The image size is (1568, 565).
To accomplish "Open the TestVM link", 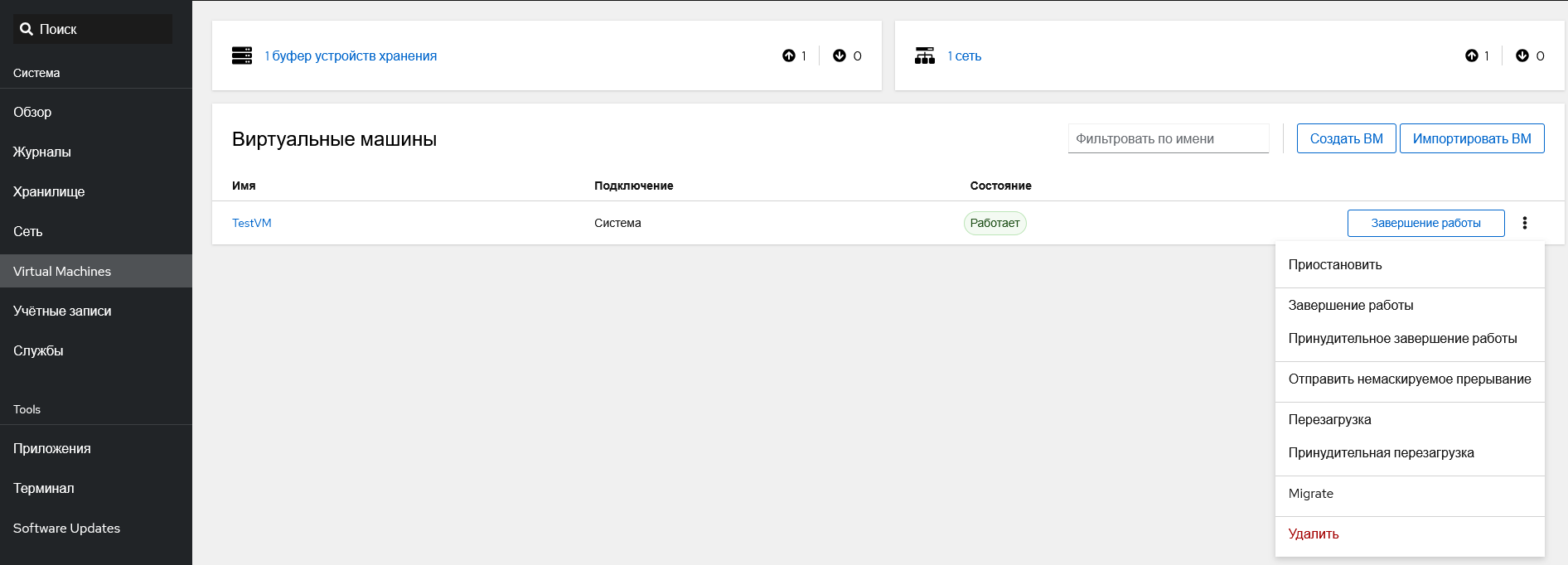I will click(x=251, y=223).
